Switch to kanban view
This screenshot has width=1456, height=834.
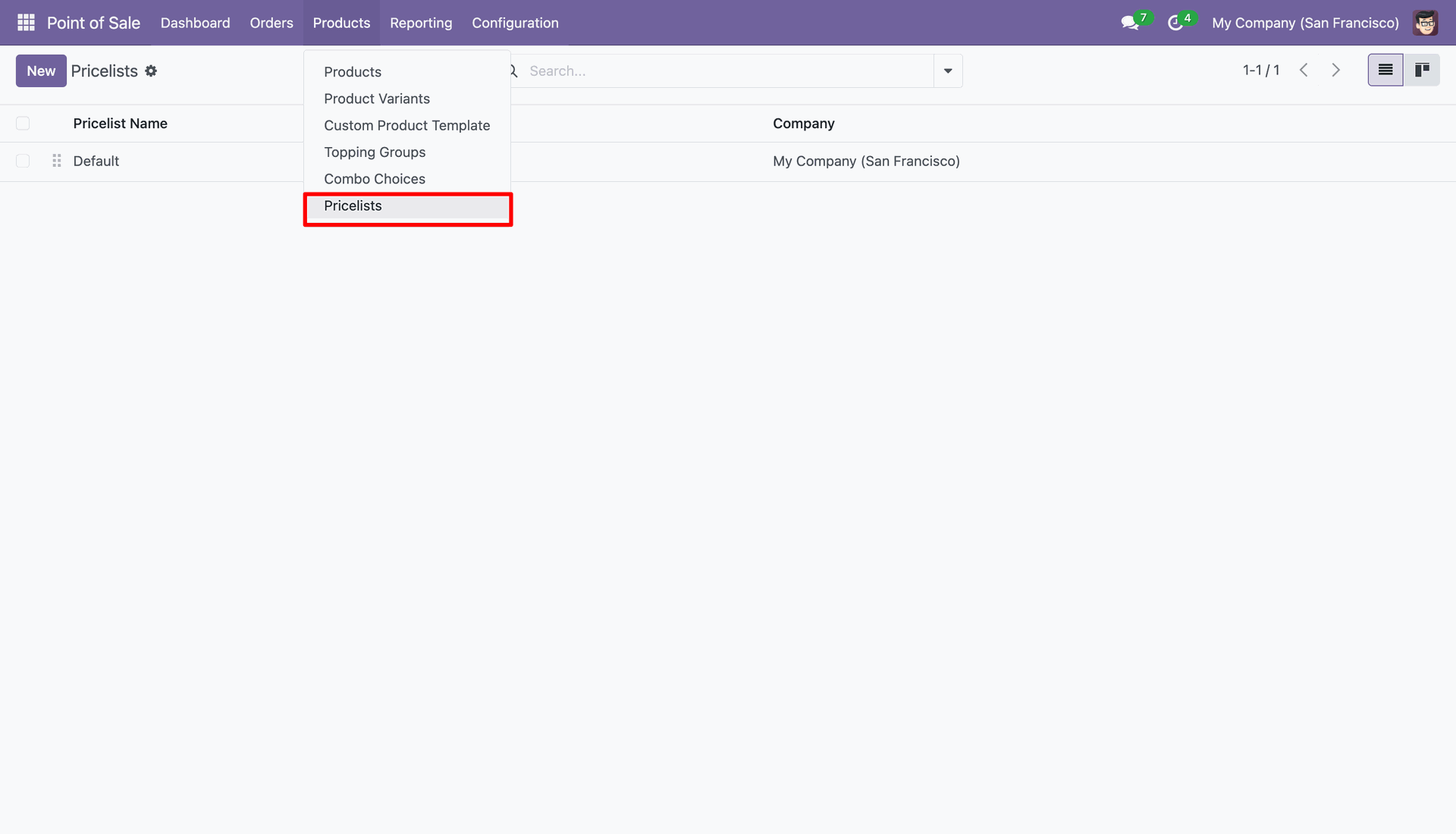tap(1422, 71)
